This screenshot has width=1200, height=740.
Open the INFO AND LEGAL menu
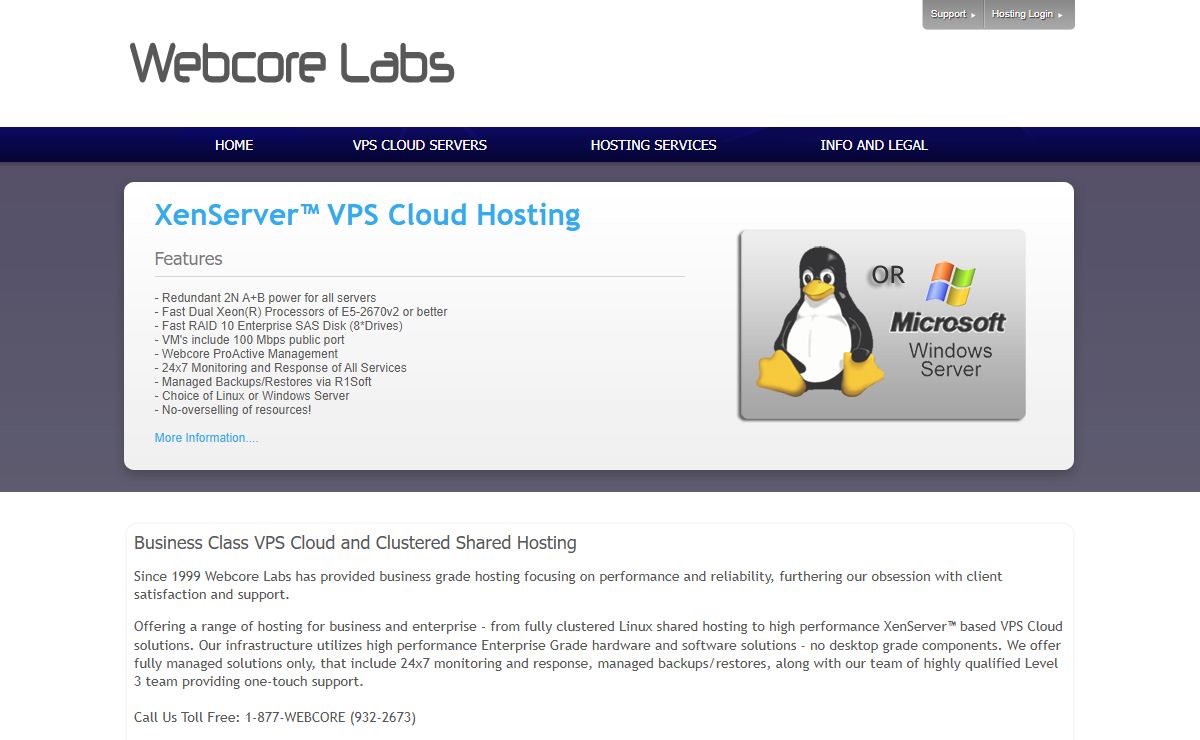pyautogui.click(x=874, y=145)
